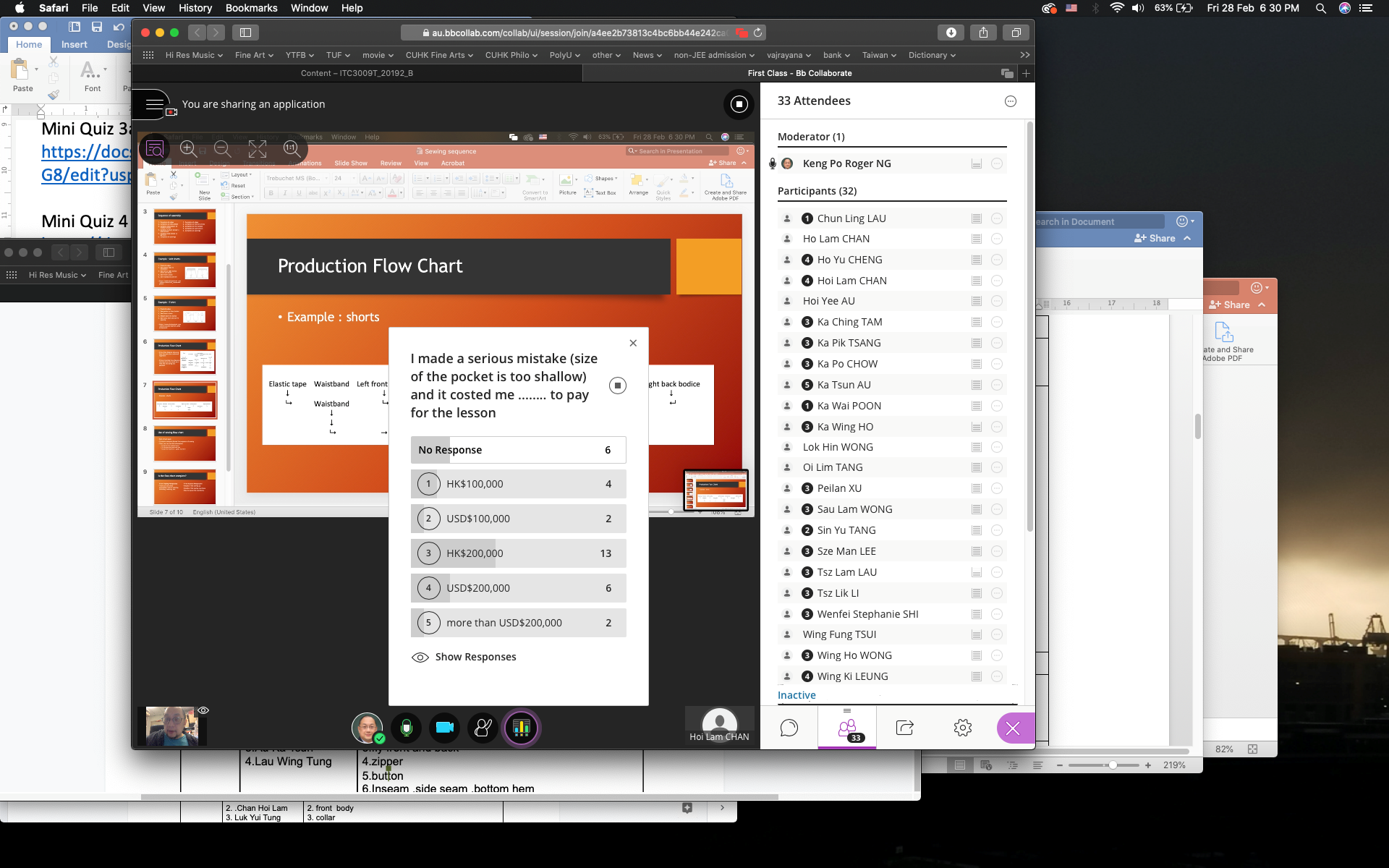This screenshot has height=868, width=1389.
Task: Open the Bookmarks menu in menu bar
Action: 251,8
